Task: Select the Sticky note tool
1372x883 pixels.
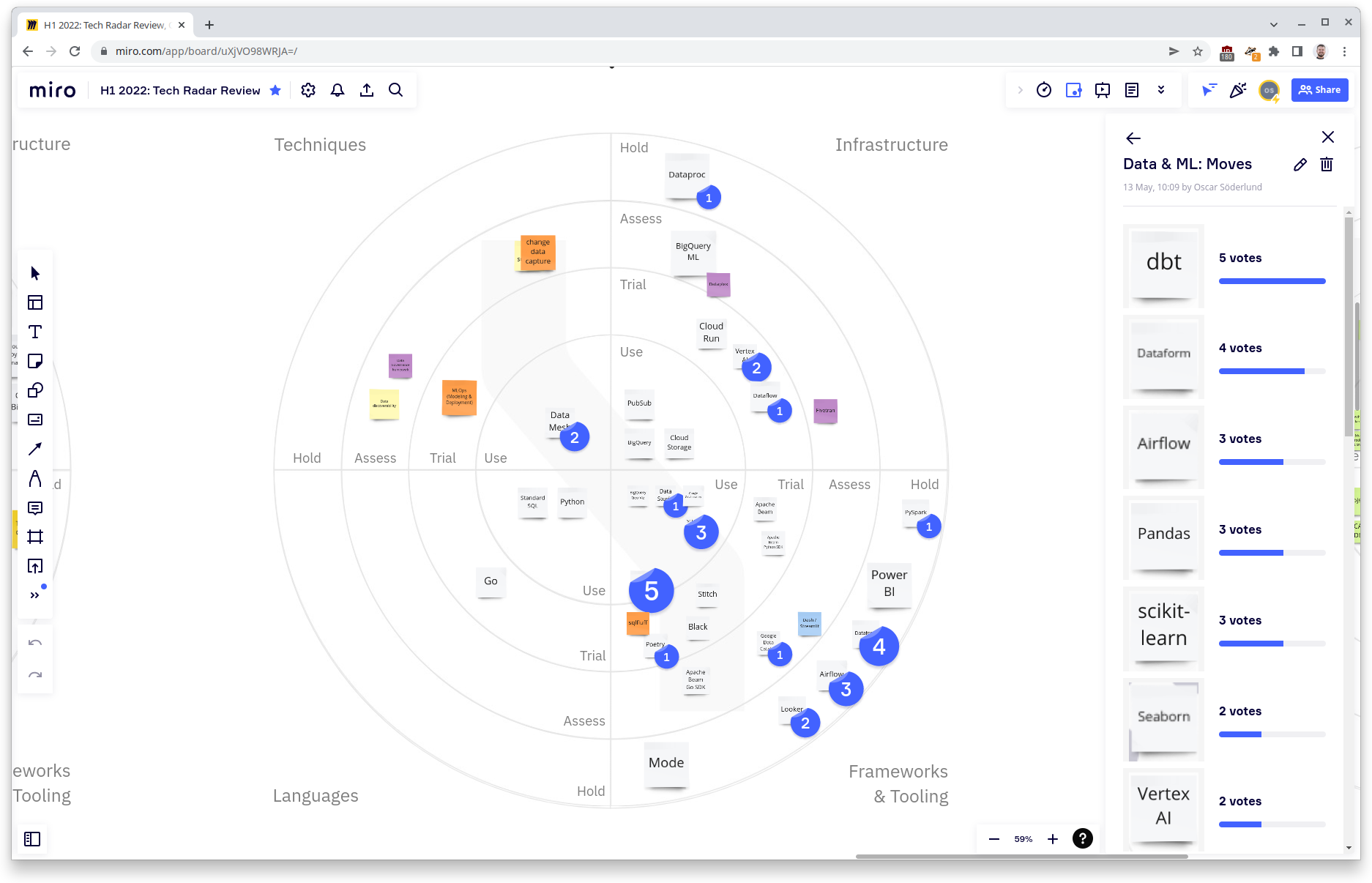Action: point(35,361)
